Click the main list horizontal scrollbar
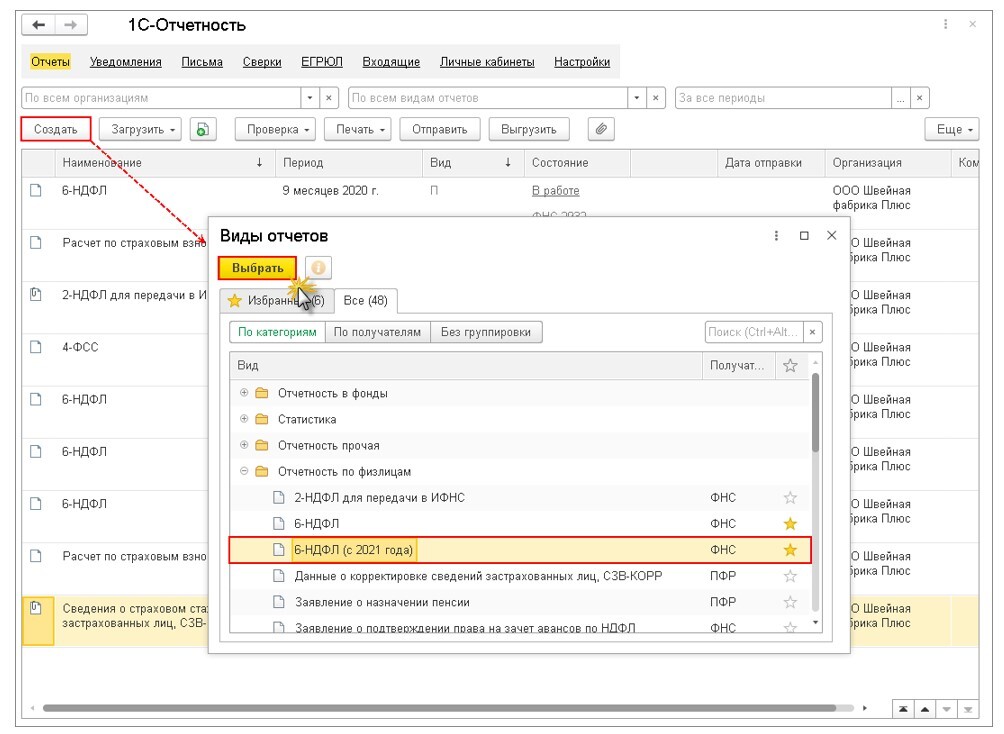 439,708
